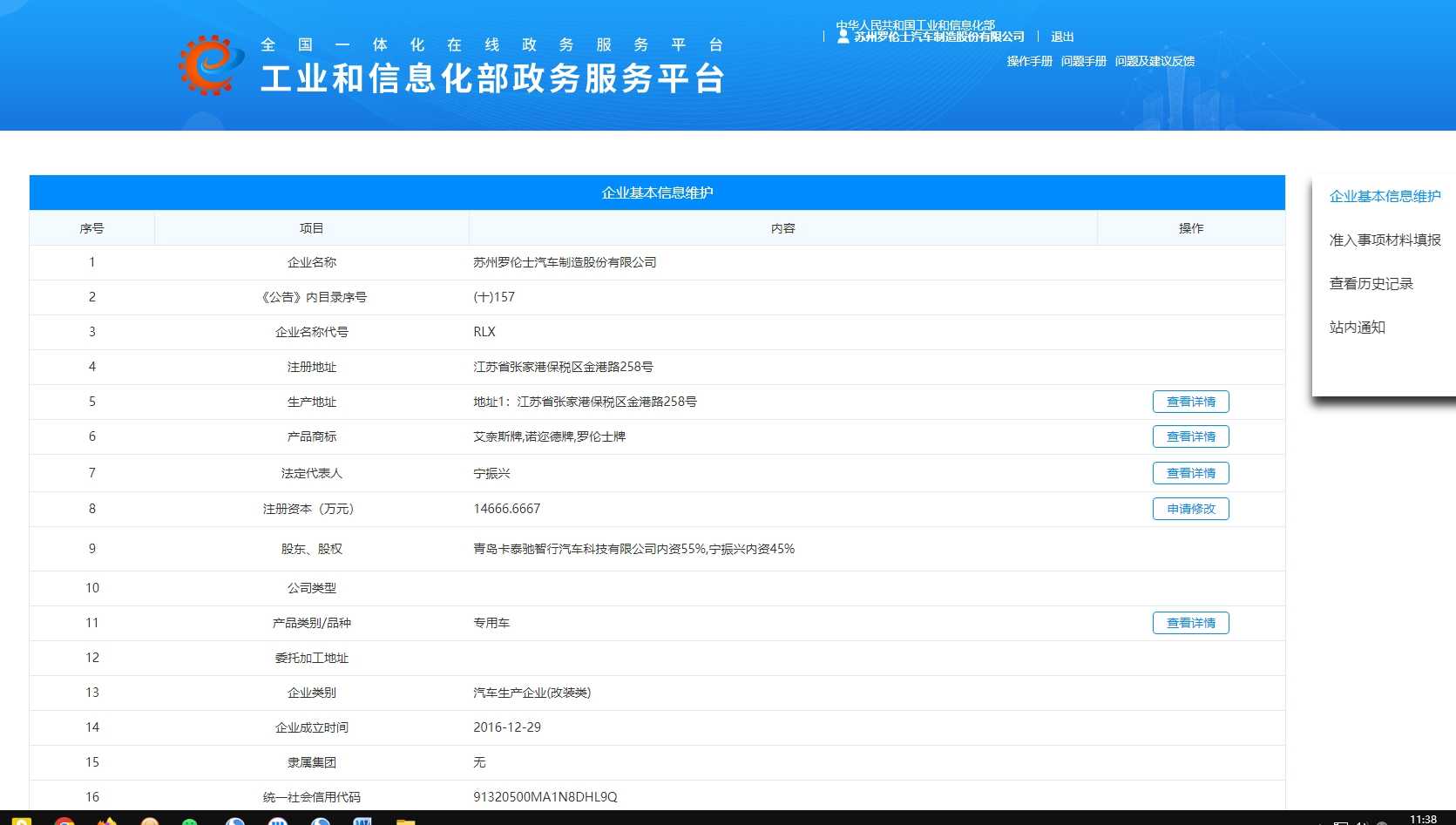This screenshot has height=825, width=1456.
Task: Click the 股东、股权 item cell
Action: 311,549
